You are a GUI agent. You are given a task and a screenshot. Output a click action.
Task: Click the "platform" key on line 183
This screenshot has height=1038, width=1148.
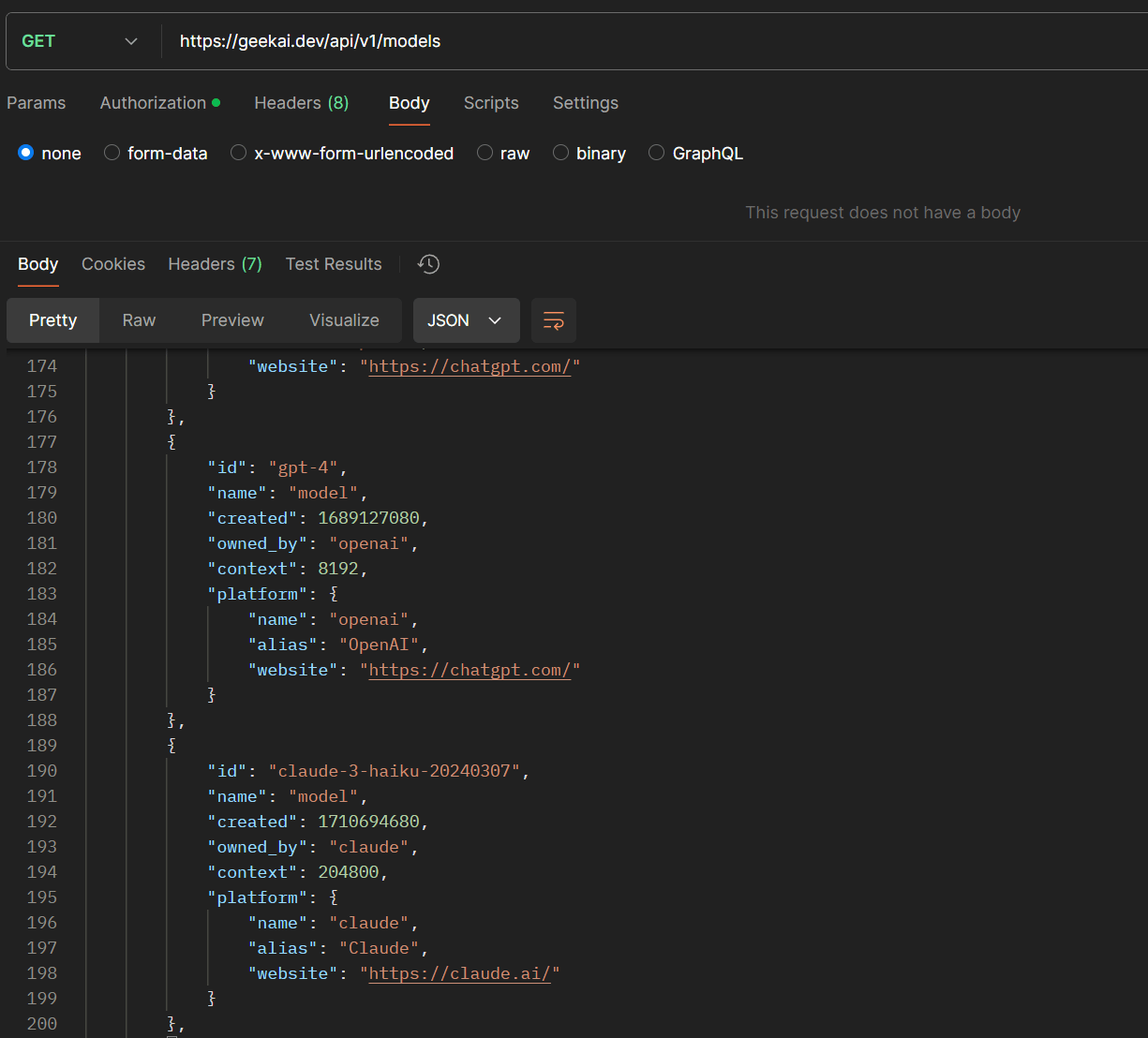tap(258, 594)
